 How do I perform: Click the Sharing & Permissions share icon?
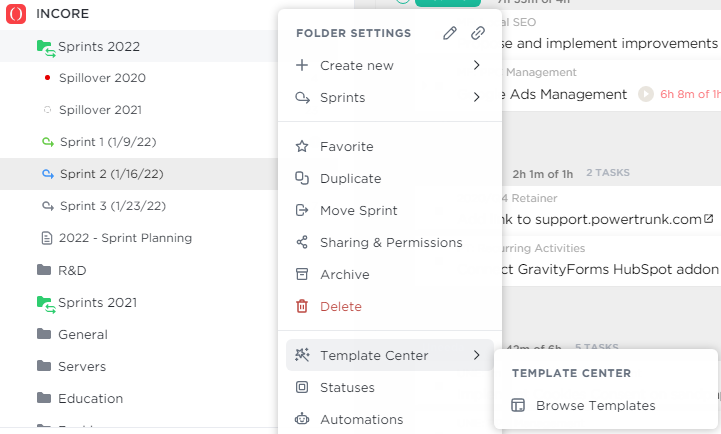[302, 242]
